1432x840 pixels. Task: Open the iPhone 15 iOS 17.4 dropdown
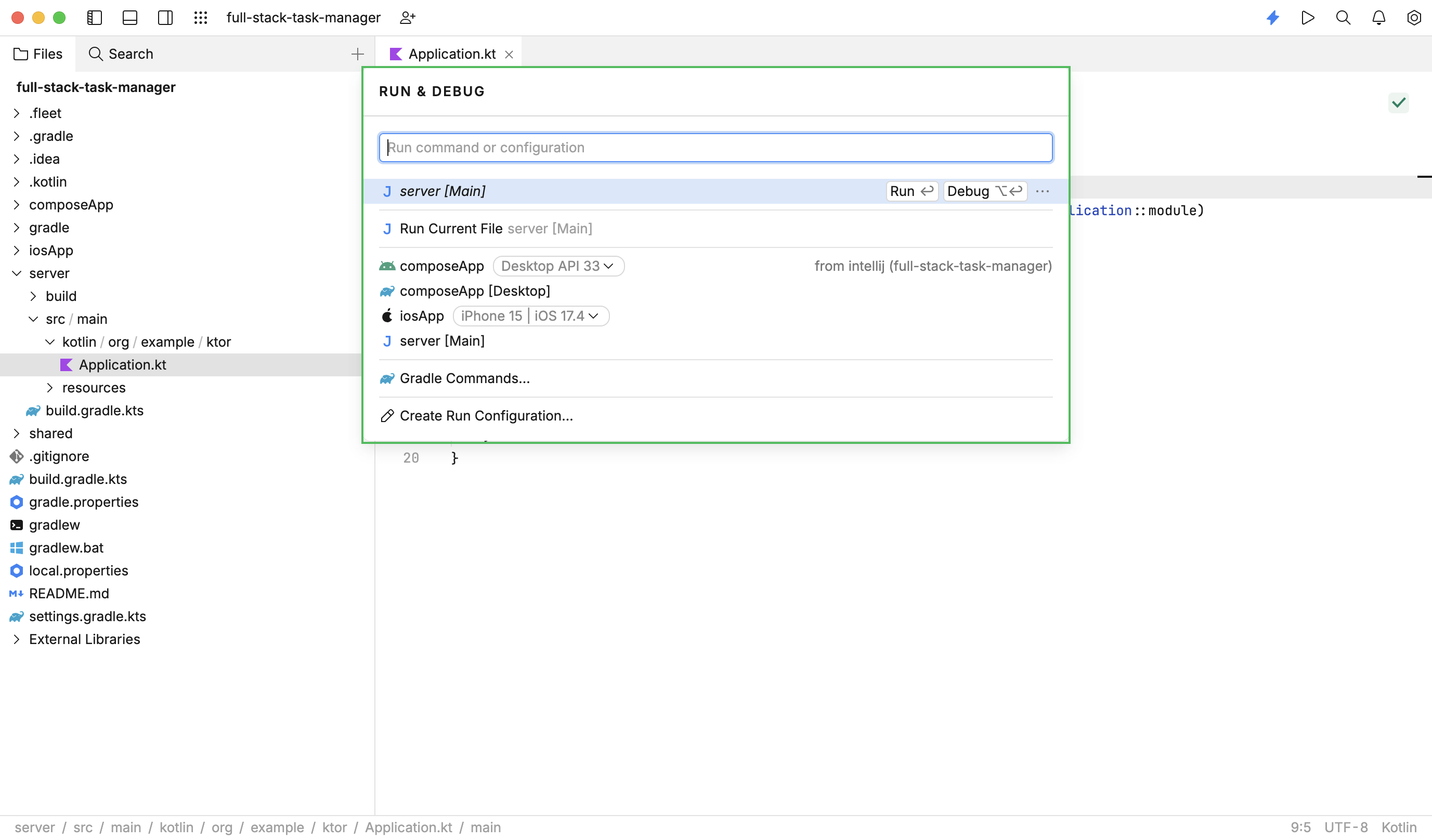pos(531,317)
